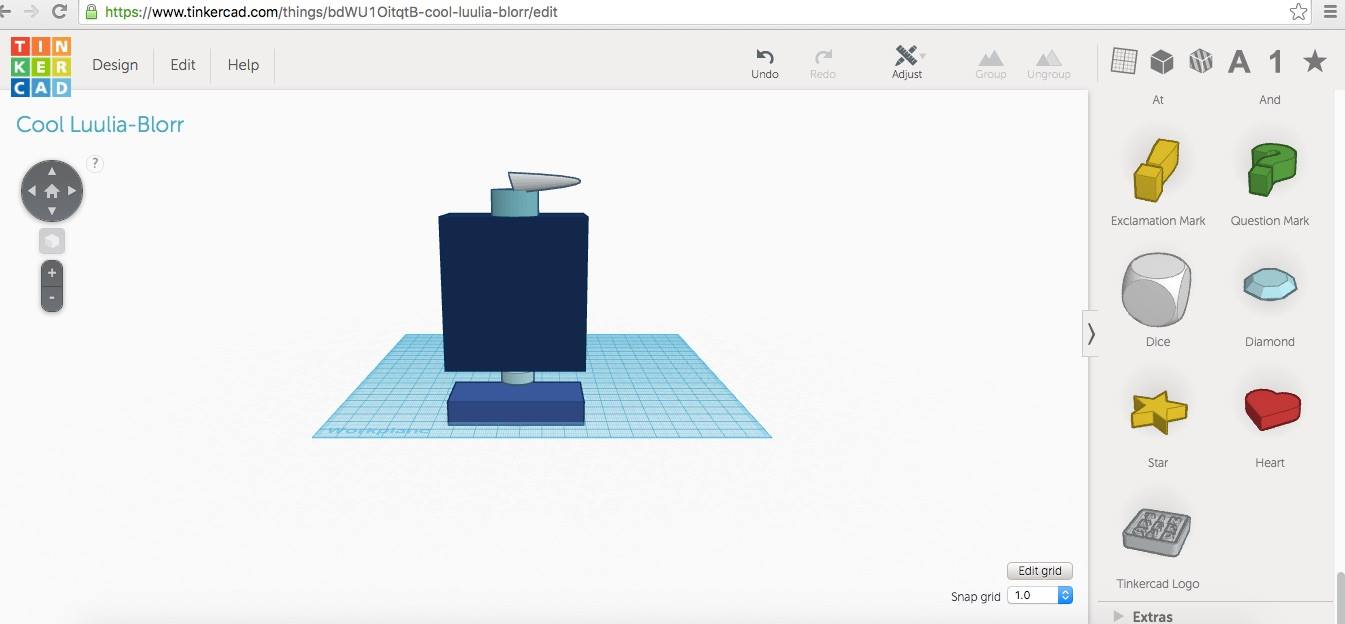Select the workplane grid icon
1345x624 pixels.
pos(1124,62)
